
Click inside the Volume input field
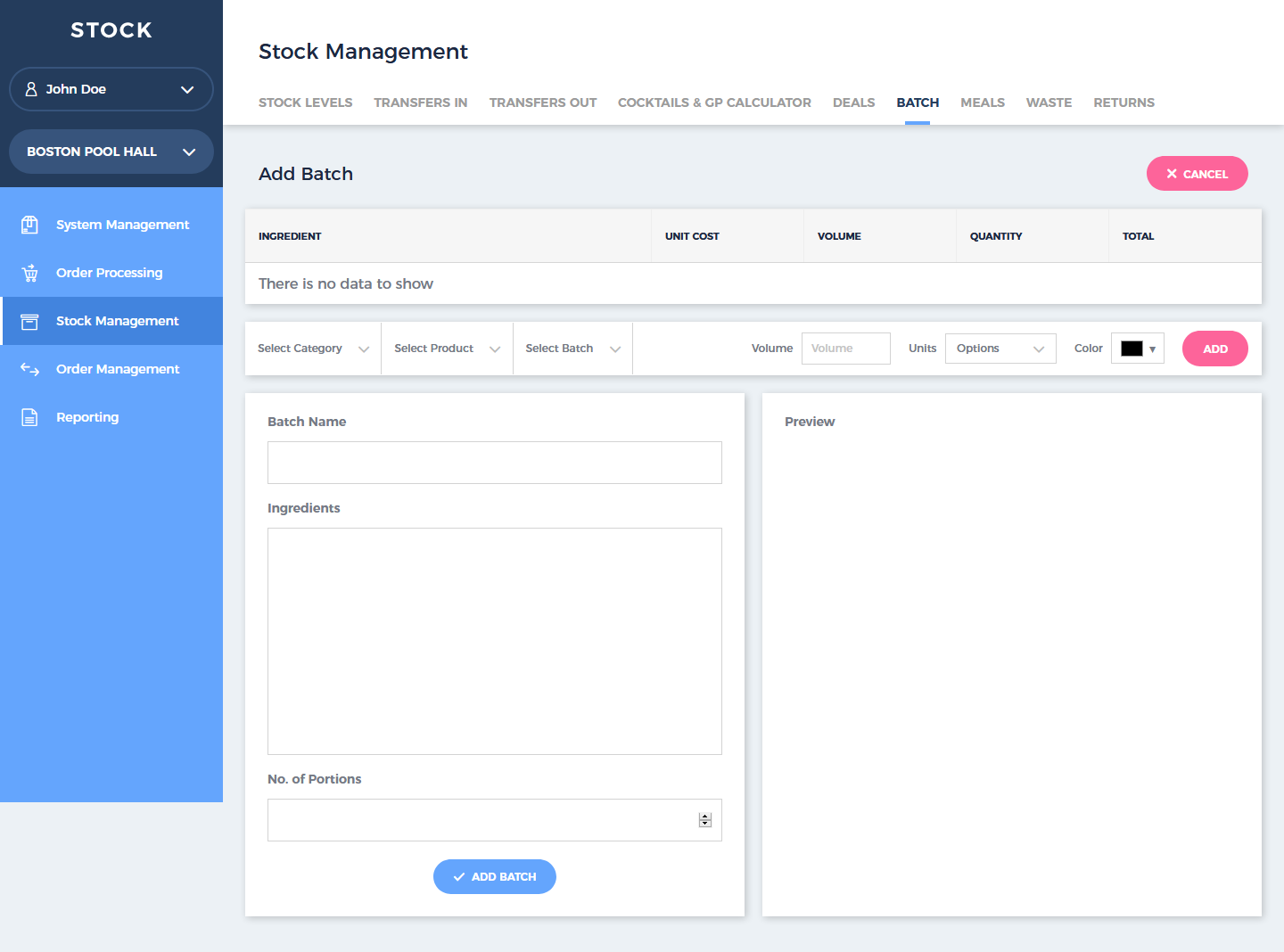(845, 349)
